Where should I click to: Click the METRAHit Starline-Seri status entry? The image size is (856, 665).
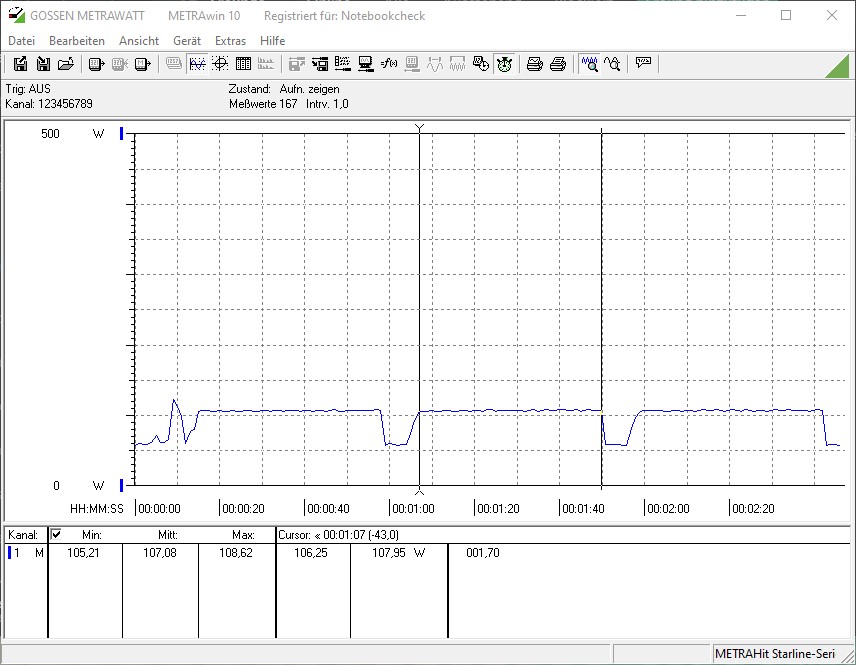coord(775,654)
